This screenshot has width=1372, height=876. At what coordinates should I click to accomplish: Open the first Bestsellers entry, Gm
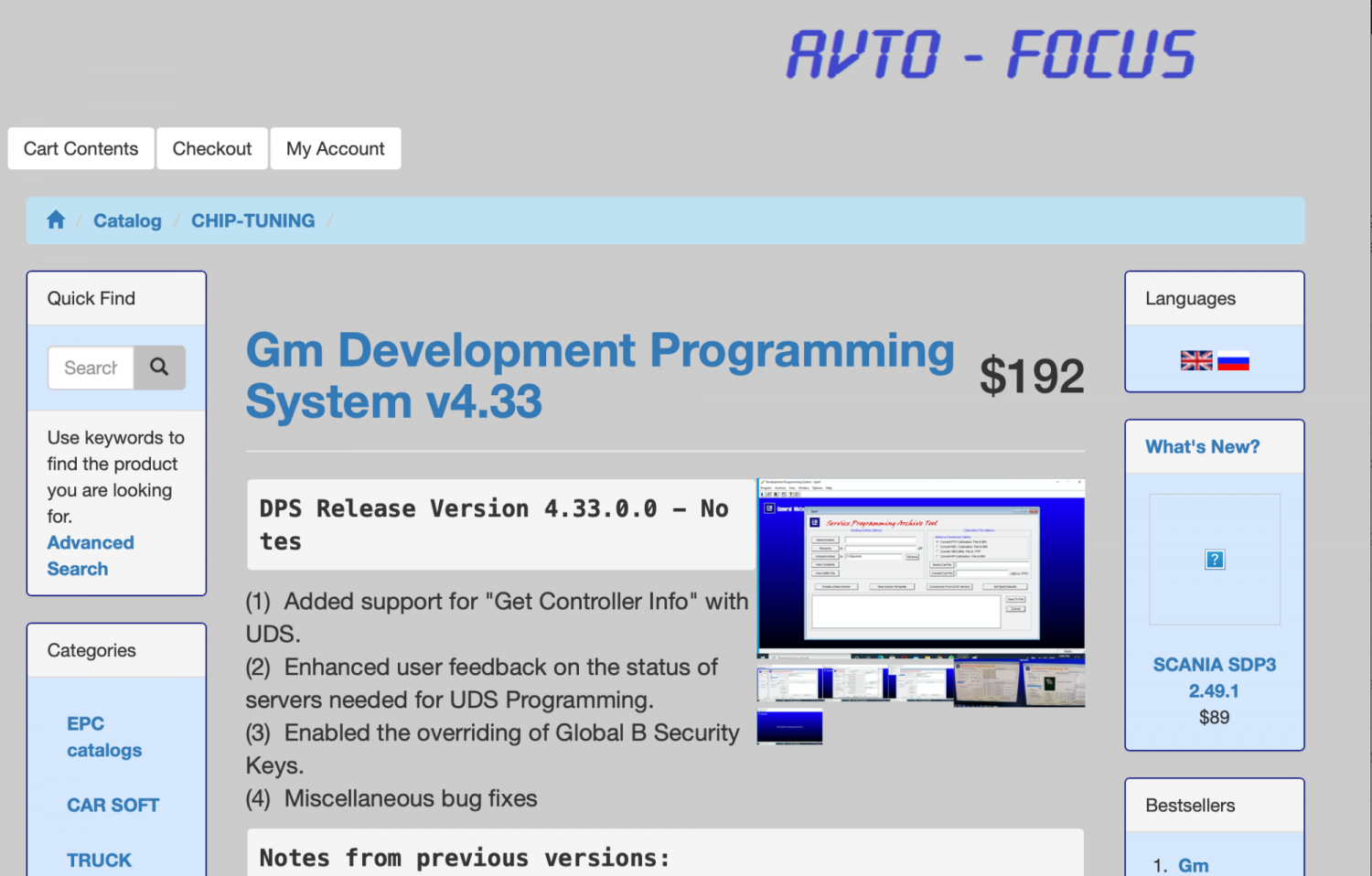click(x=1193, y=865)
